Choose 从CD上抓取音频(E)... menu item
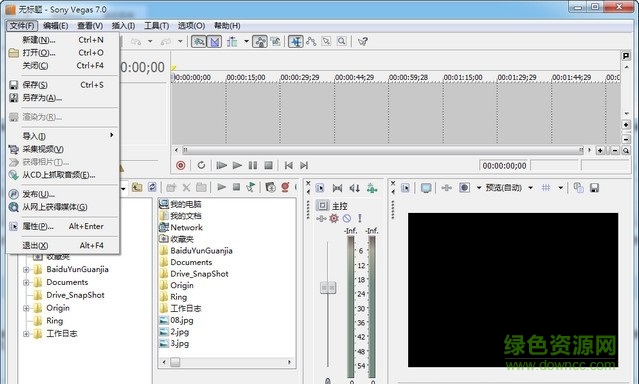639x384 pixels. 63,175
